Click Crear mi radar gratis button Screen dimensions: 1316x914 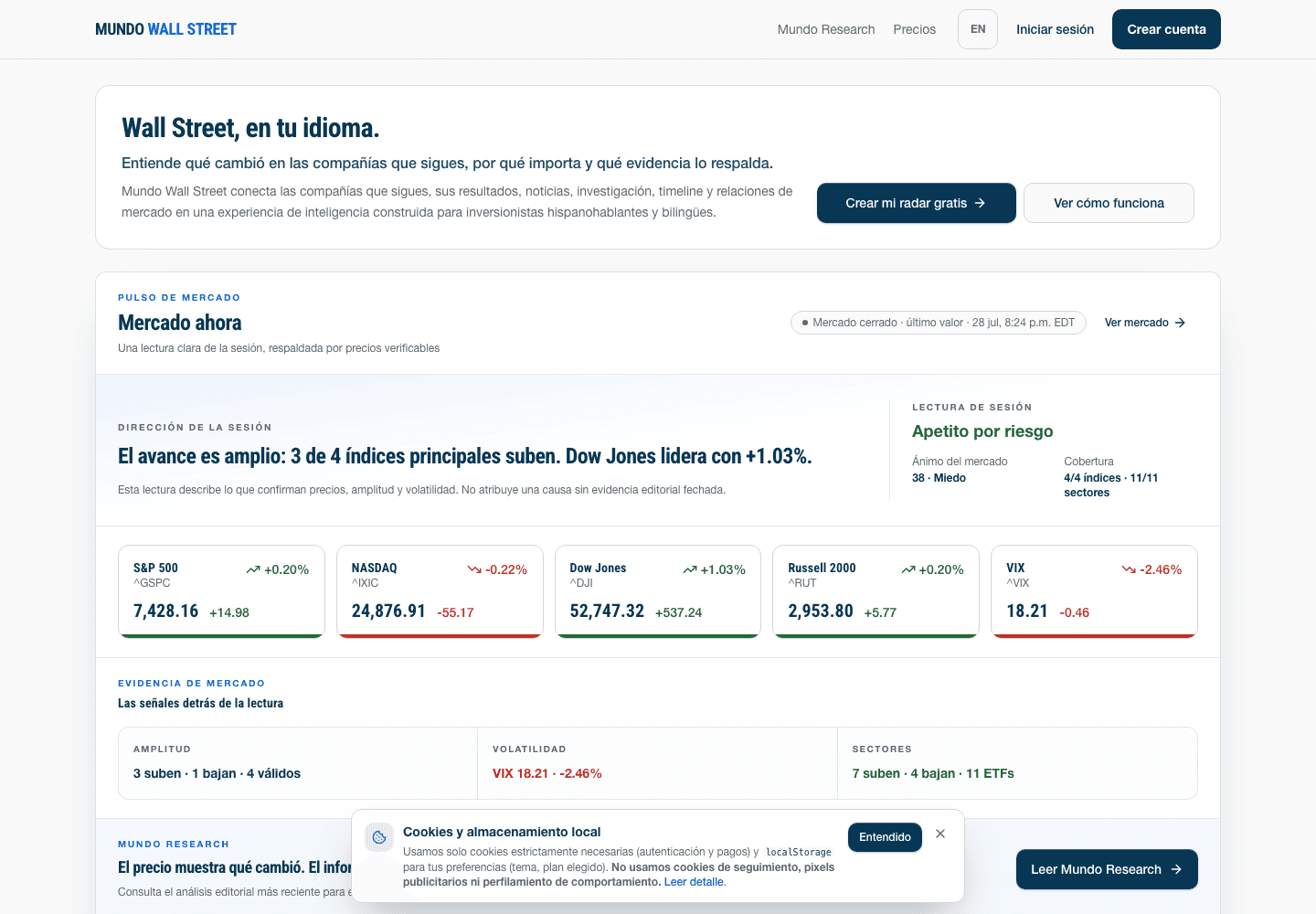916,203
